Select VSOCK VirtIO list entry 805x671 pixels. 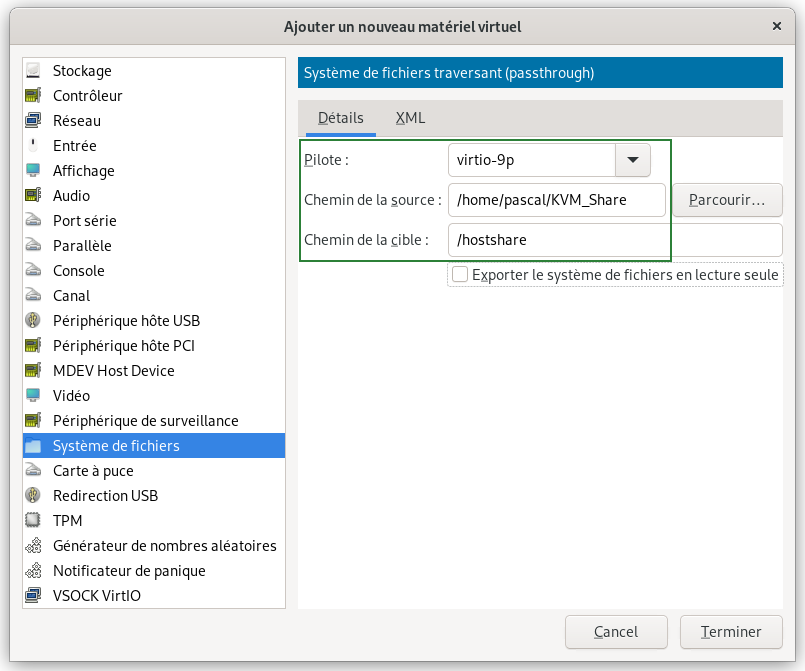(x=154, y=596)
